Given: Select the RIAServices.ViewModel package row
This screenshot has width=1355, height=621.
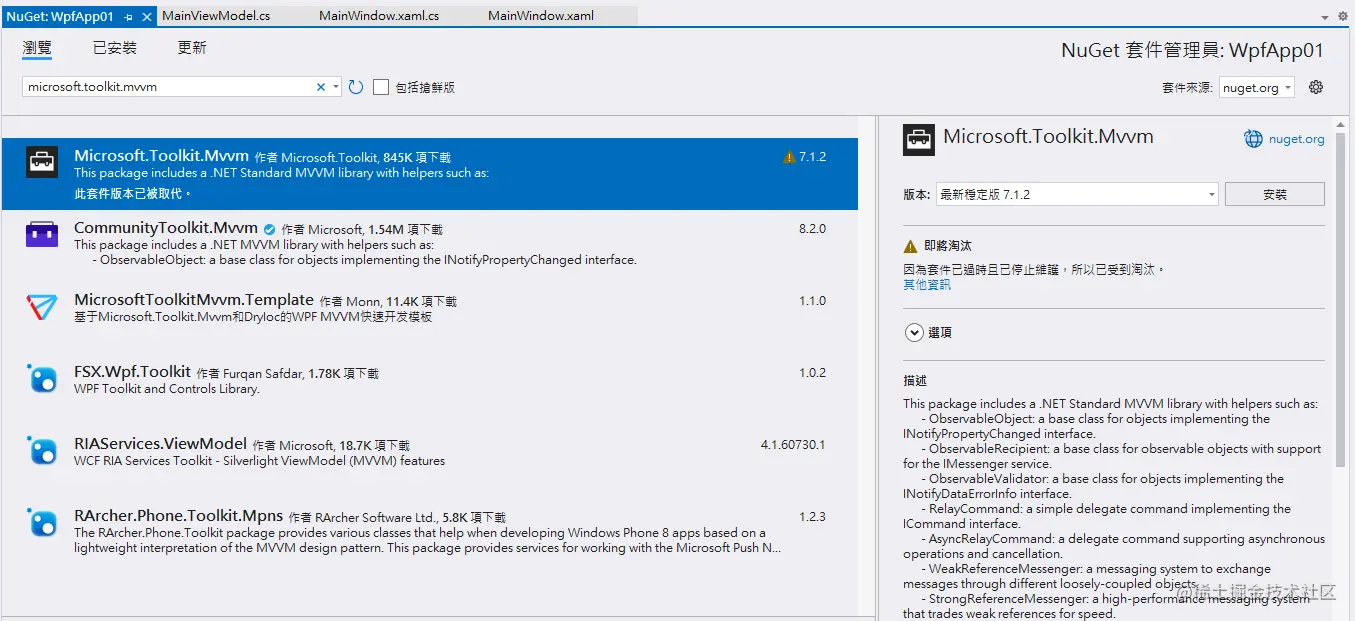Looking at the screenshot, I should click(429, 461).
